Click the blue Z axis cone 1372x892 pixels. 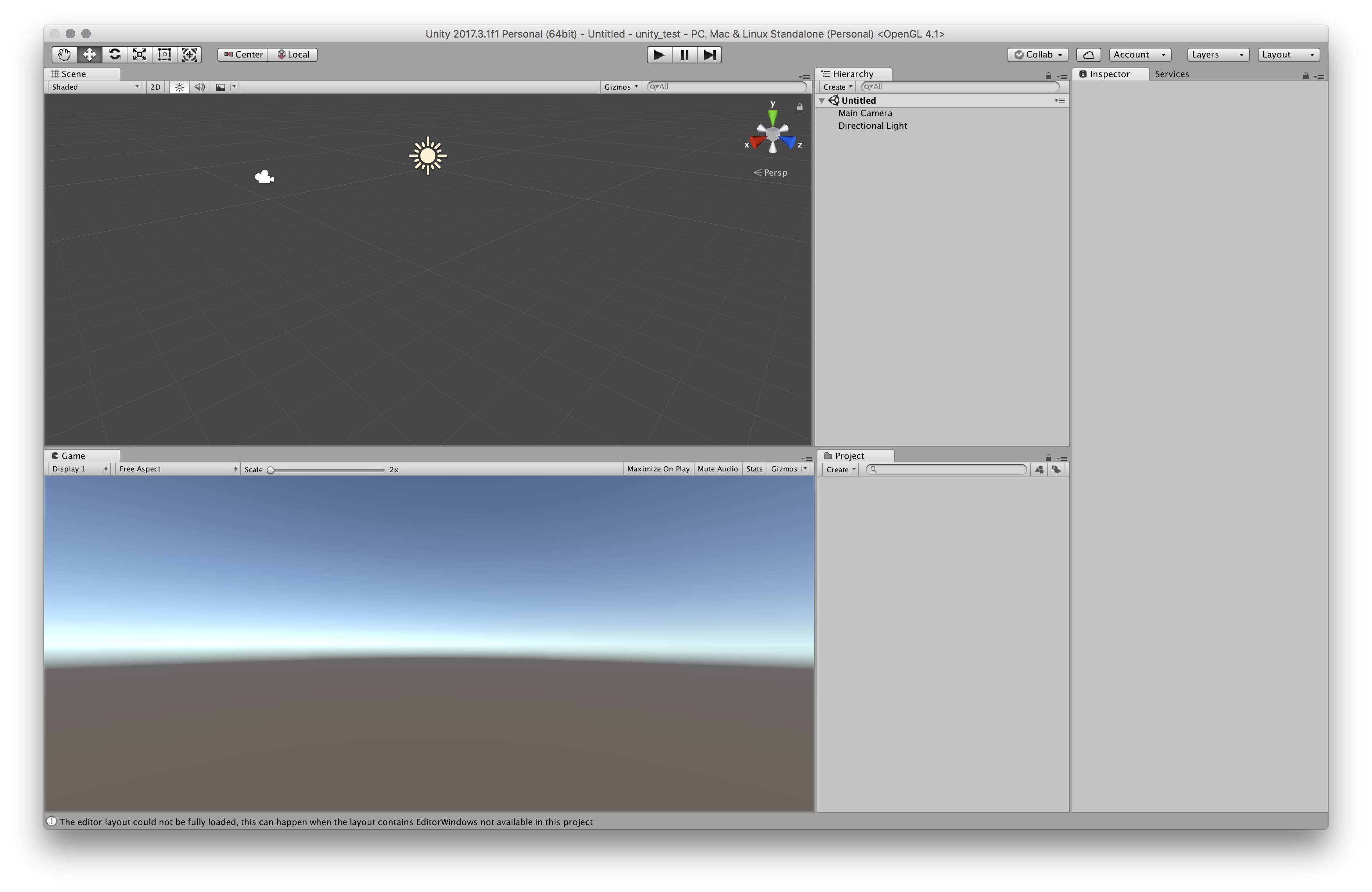tap(788, 141)
